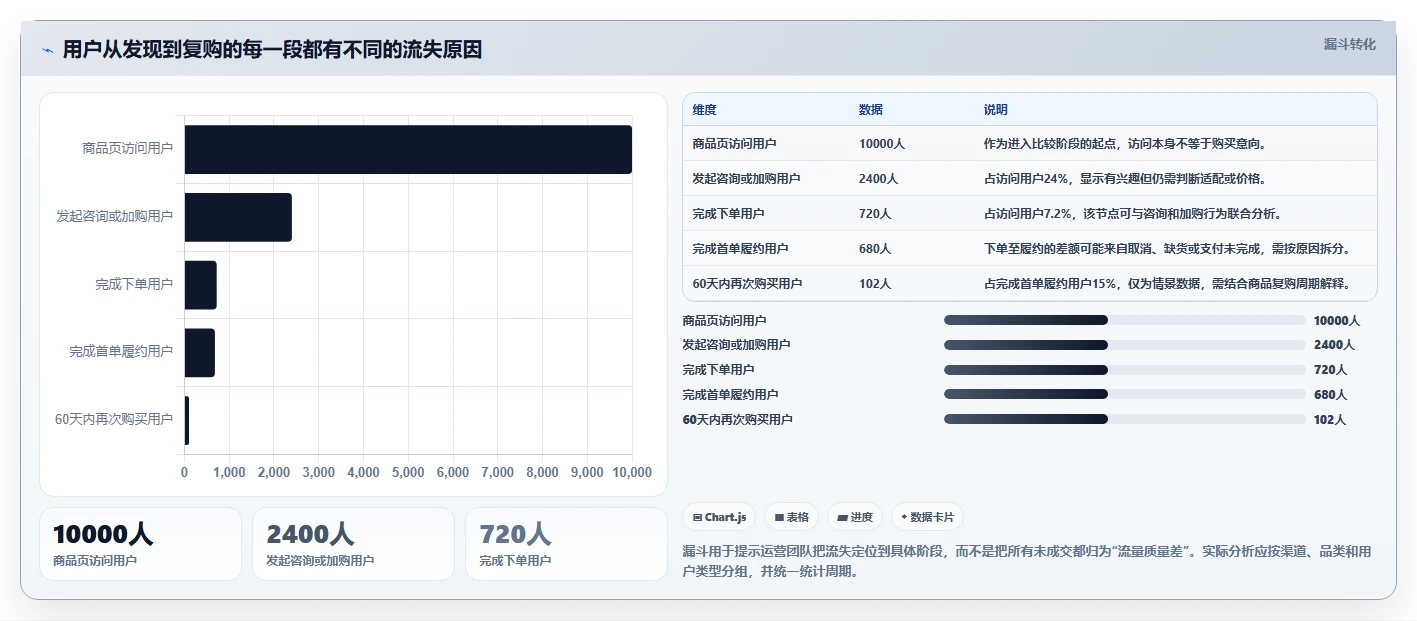
Task: Click the 发起咨询或加购用户 cell in the table
Action: pos(746,179)
